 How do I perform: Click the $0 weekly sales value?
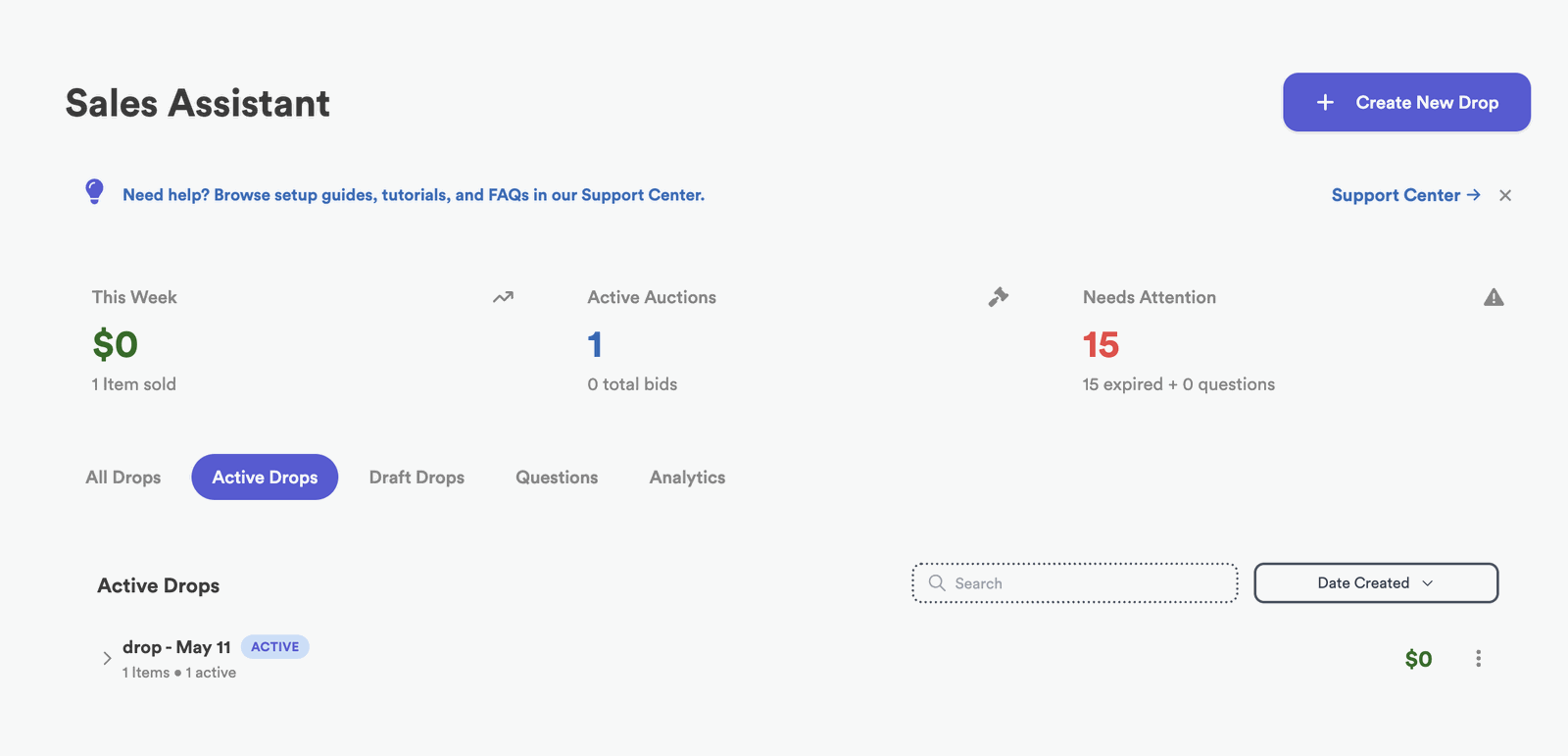coord(116,344)
